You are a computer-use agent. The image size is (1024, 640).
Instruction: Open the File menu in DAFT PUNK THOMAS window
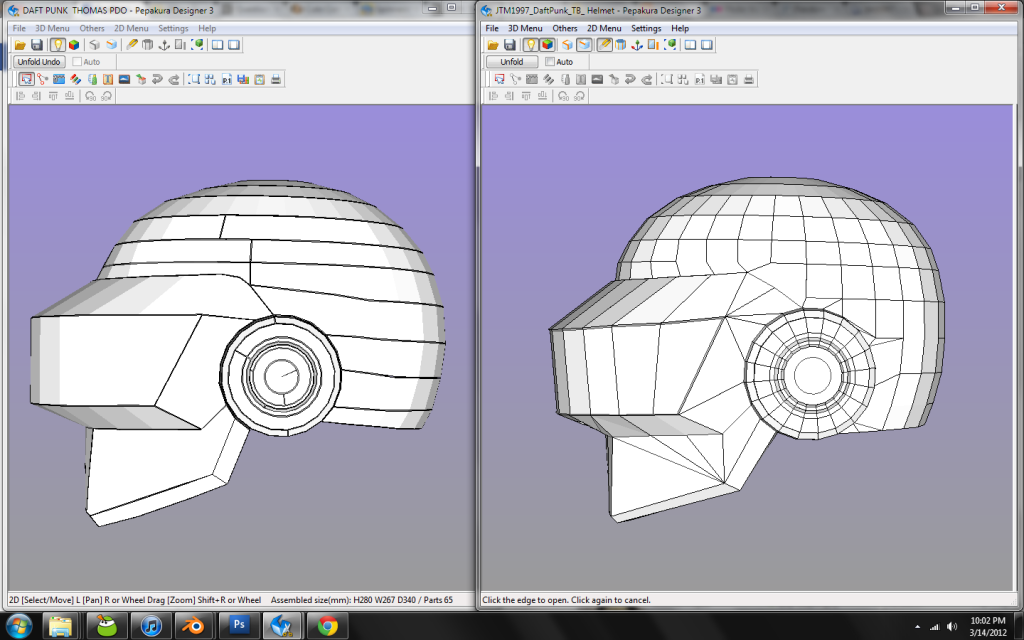tap(19, 28)
